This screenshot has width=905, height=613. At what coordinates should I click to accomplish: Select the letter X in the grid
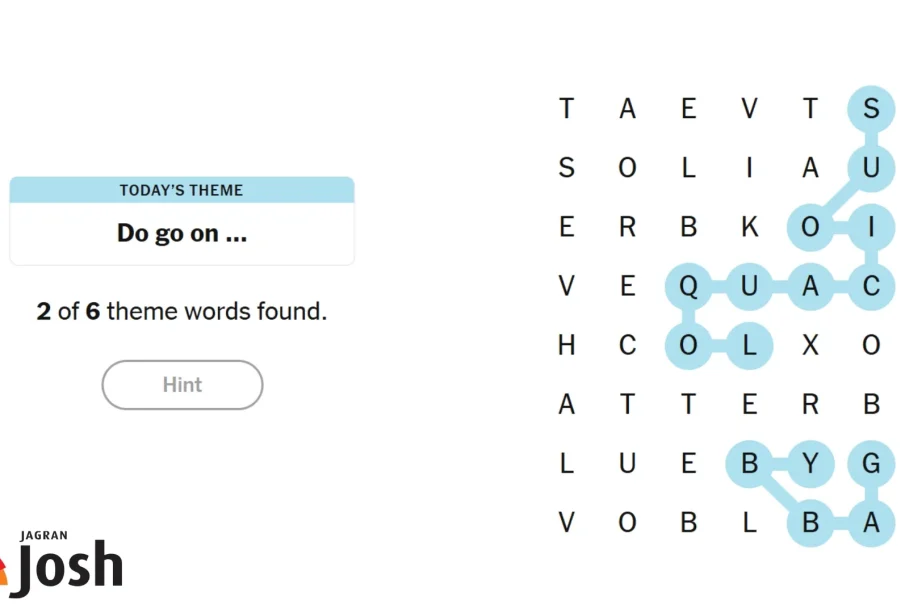(810, 346)
